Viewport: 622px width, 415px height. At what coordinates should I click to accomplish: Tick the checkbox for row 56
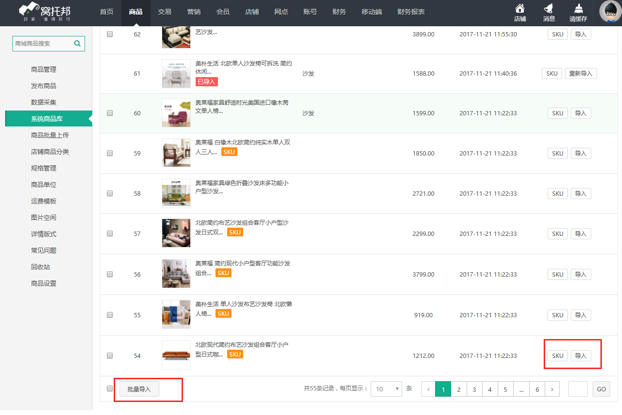point(110,274)
